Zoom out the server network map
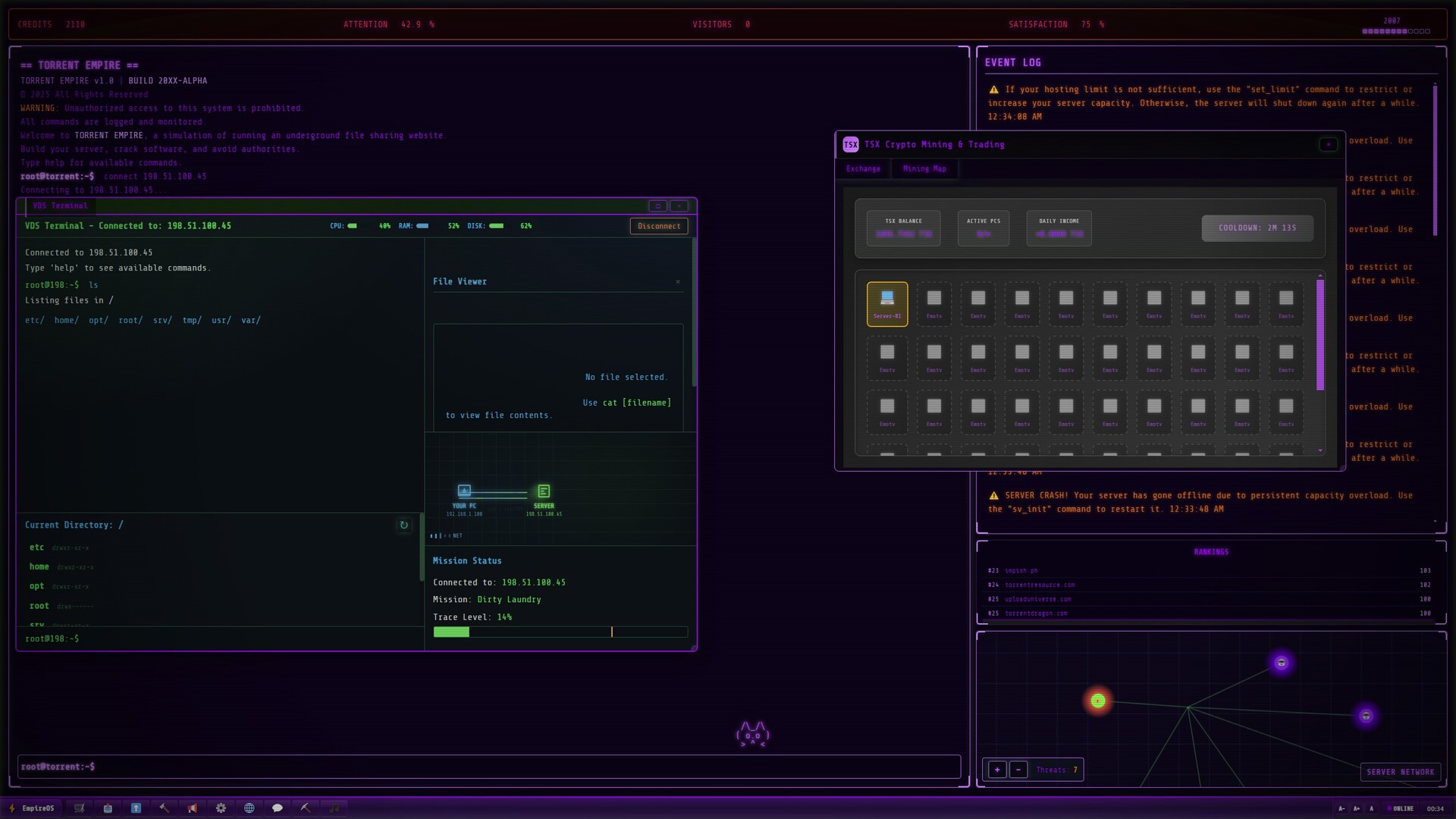 1018,770
